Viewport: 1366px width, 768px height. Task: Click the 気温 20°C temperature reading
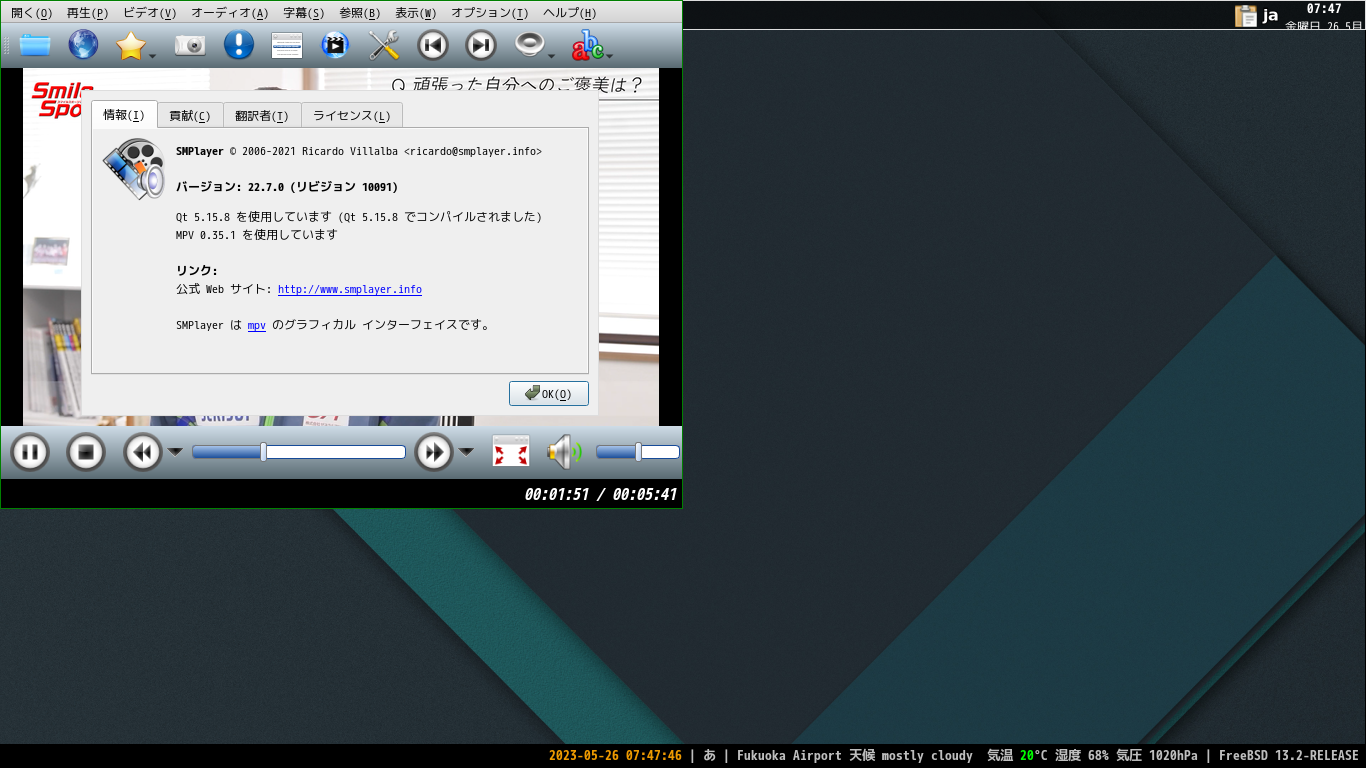(x=1017, y=756)
